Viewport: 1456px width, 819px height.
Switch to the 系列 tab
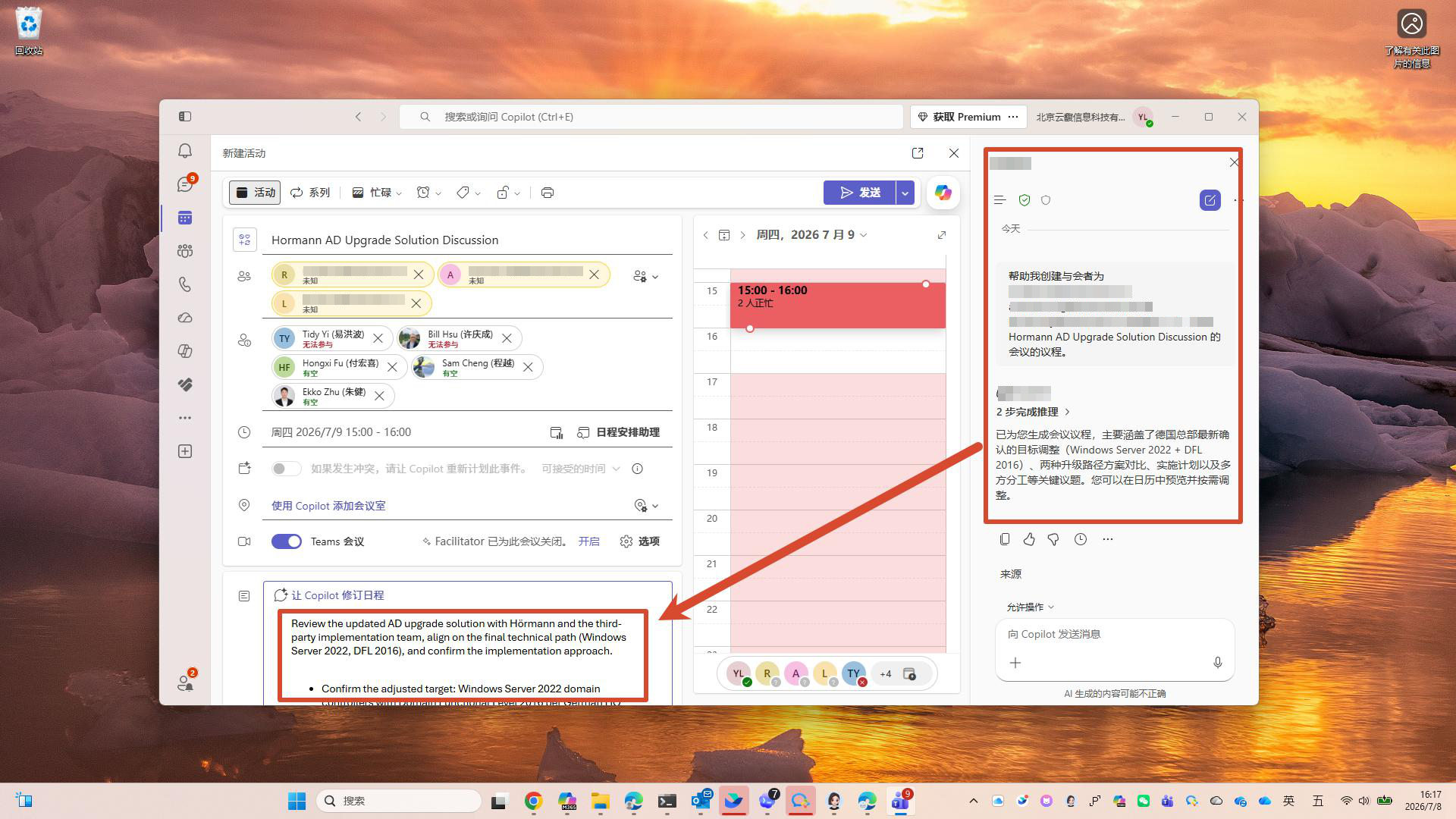coord(310,193)
